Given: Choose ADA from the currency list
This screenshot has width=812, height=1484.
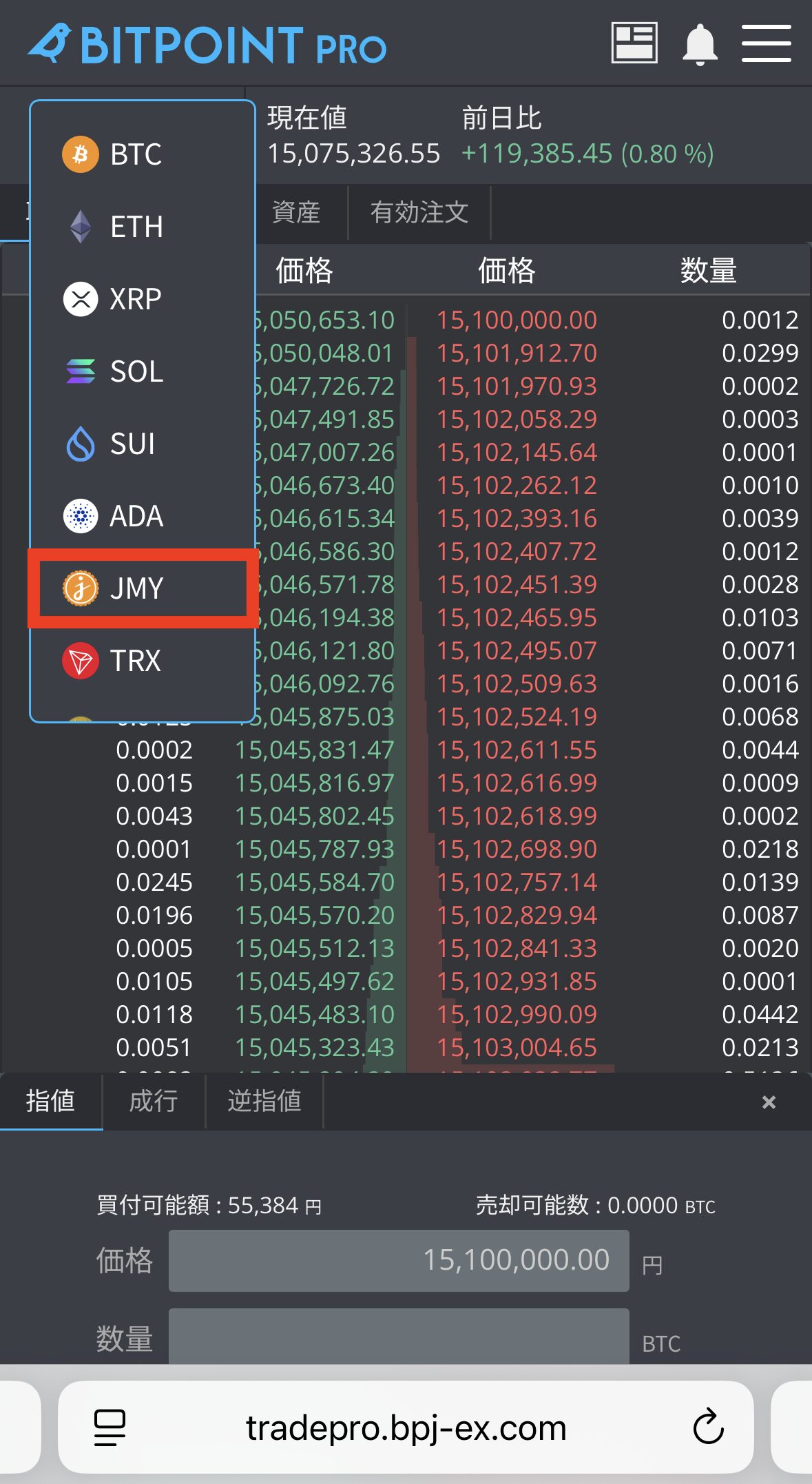Looking at the screenshot, I should 143,516.
